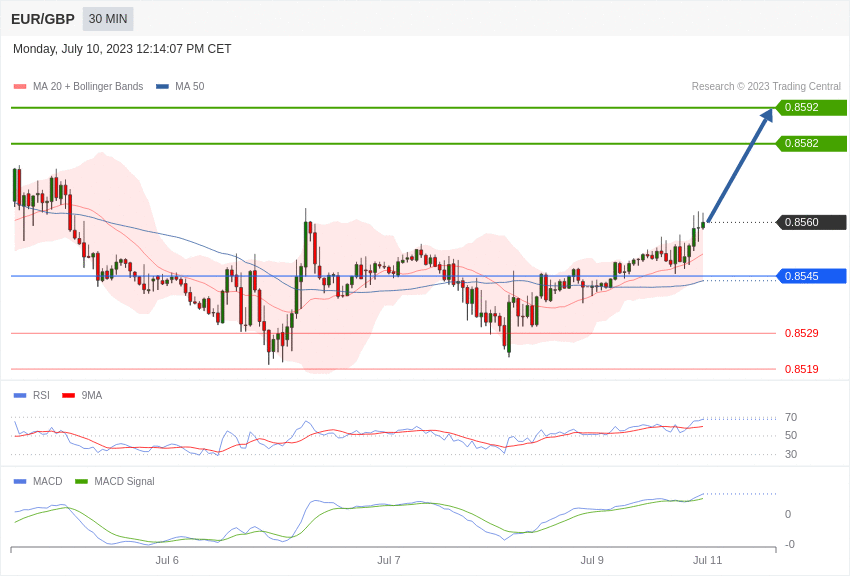
Task: Select the EUR/GBP pair title
Action: (x=43, y=20)
